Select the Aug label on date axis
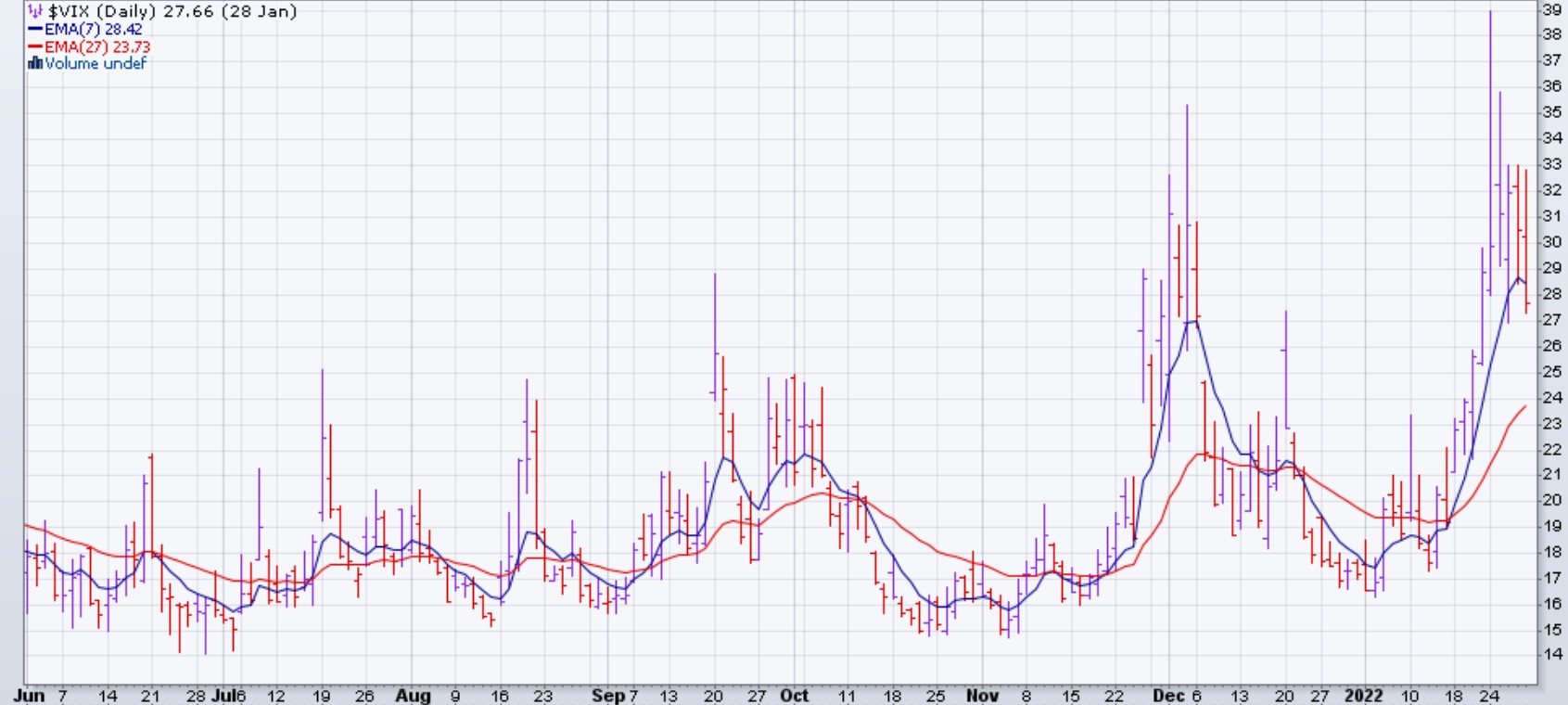This screenshot has height=705, width=1568. click(x=413, y=696)
